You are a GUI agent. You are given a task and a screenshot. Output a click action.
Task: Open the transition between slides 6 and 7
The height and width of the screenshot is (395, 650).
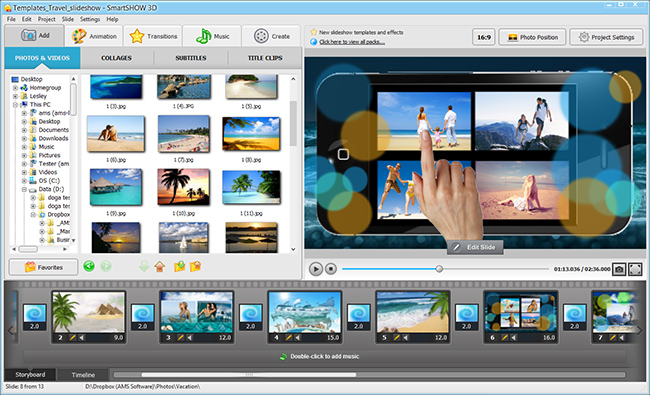pos(575,317)
